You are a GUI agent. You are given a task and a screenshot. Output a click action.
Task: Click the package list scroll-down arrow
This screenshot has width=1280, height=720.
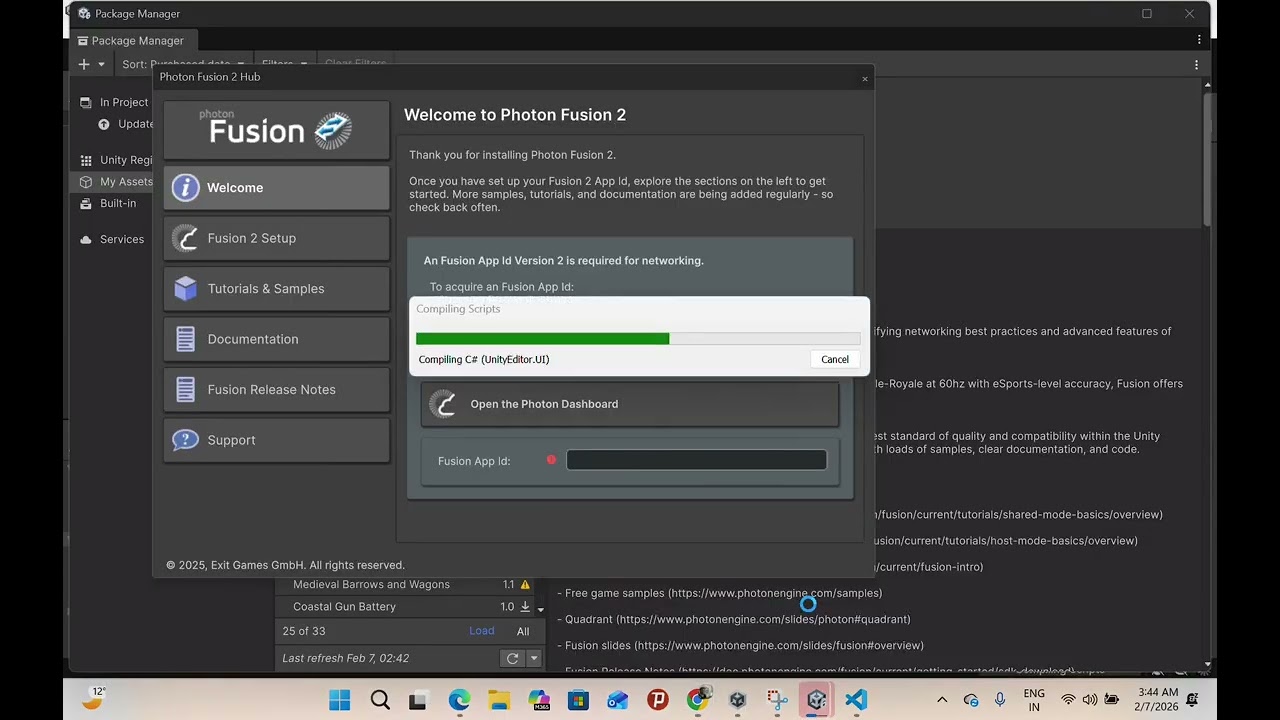coord(541,609)
